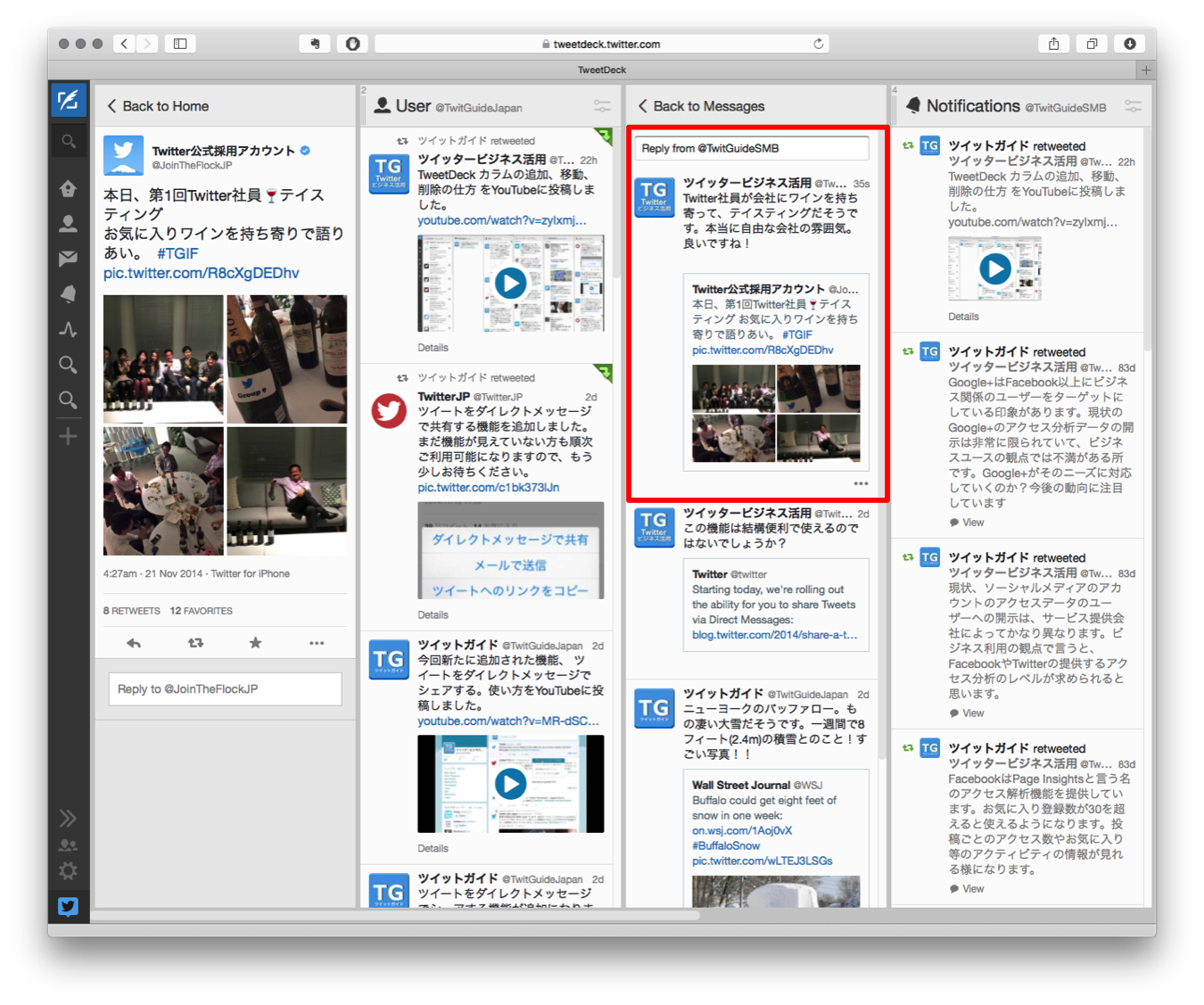Open the sidebar search magnifier at top
1204x1005 pixels.
pos(68,141)
